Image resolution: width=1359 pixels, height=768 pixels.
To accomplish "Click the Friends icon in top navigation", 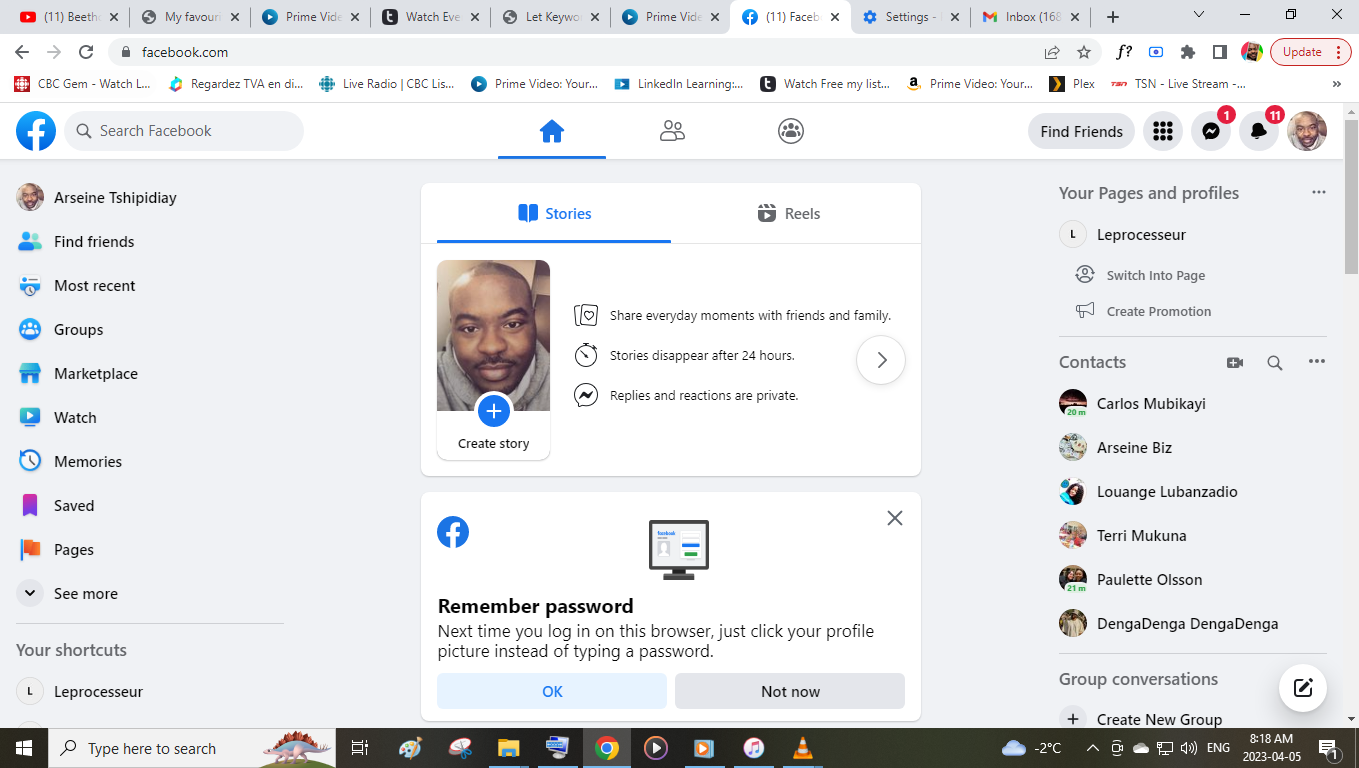I will pos(672,131).
